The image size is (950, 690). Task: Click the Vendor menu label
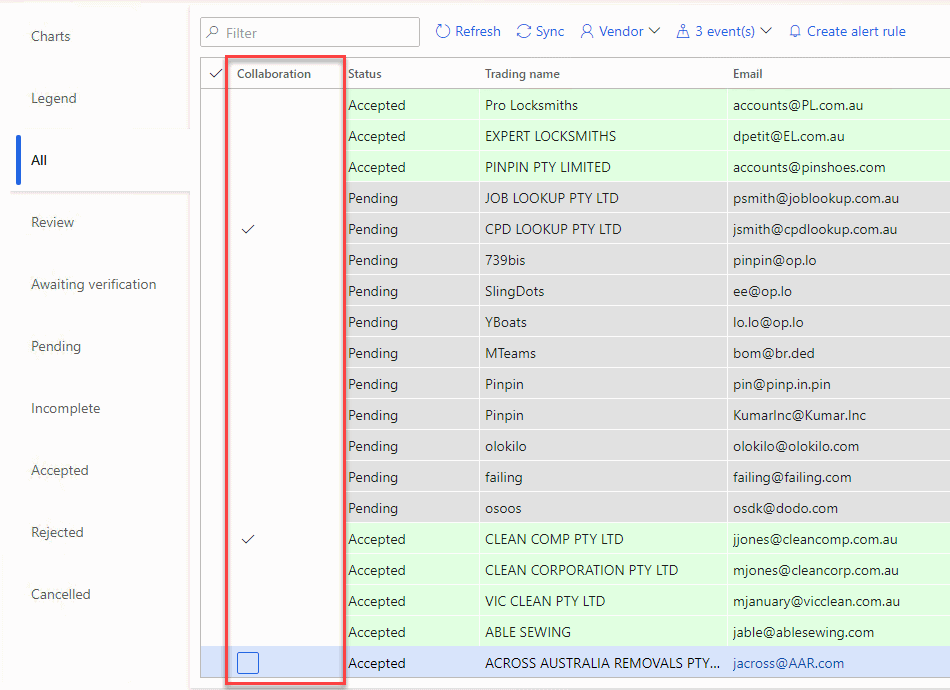click(621, 32)
